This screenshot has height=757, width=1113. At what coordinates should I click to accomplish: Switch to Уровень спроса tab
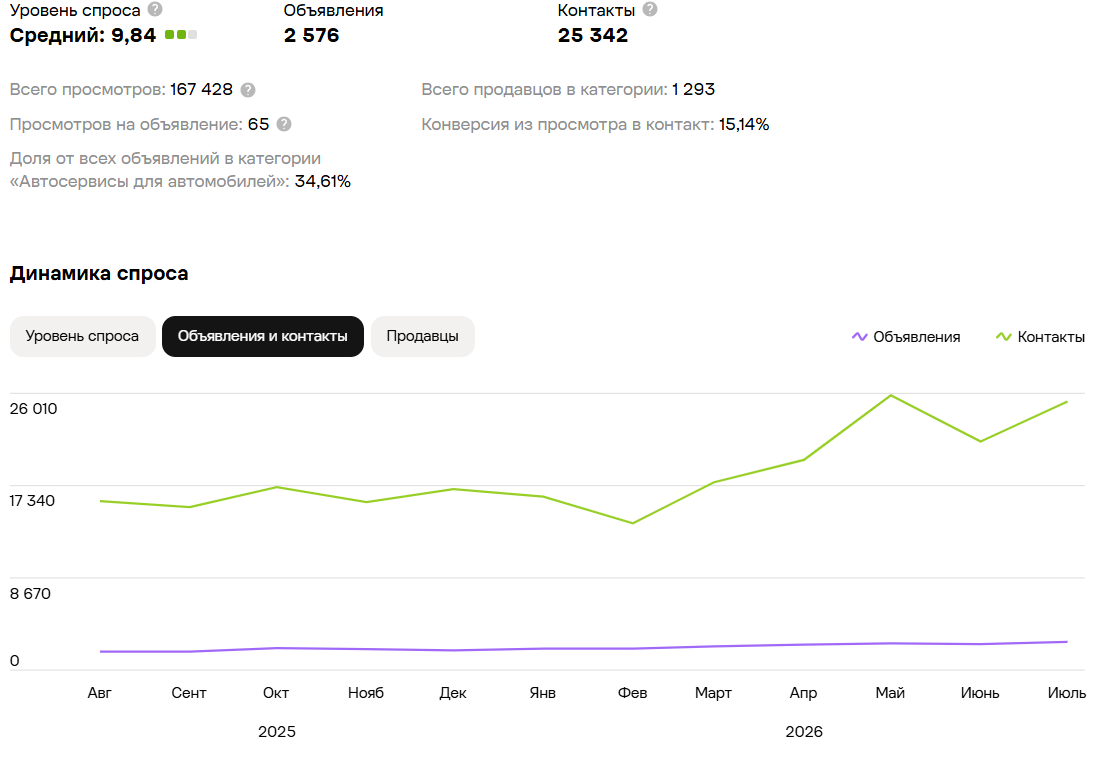[x=82, y=337]
